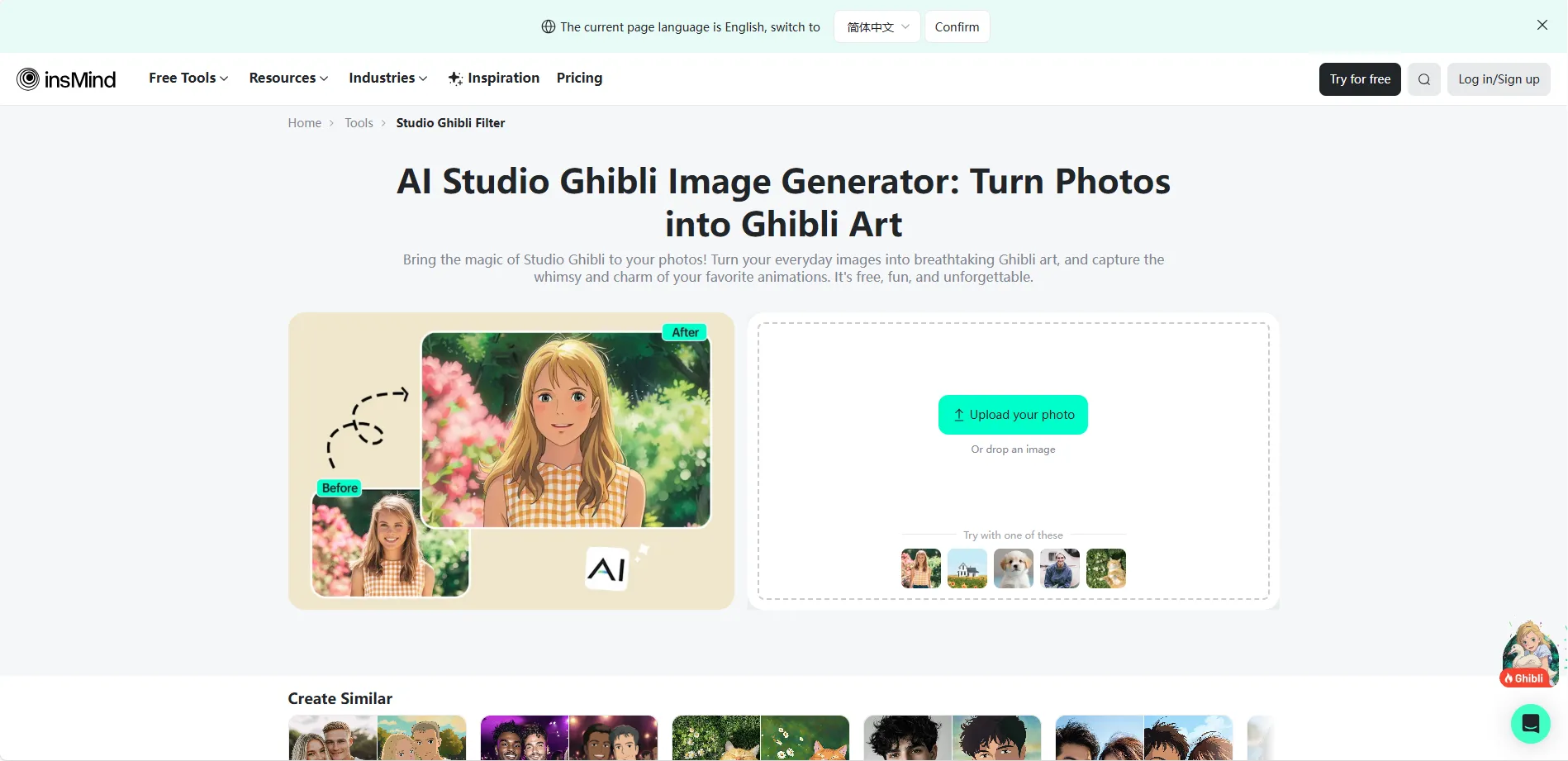Click the insMind logo
Screen dimensions: 1568x761
66,78
